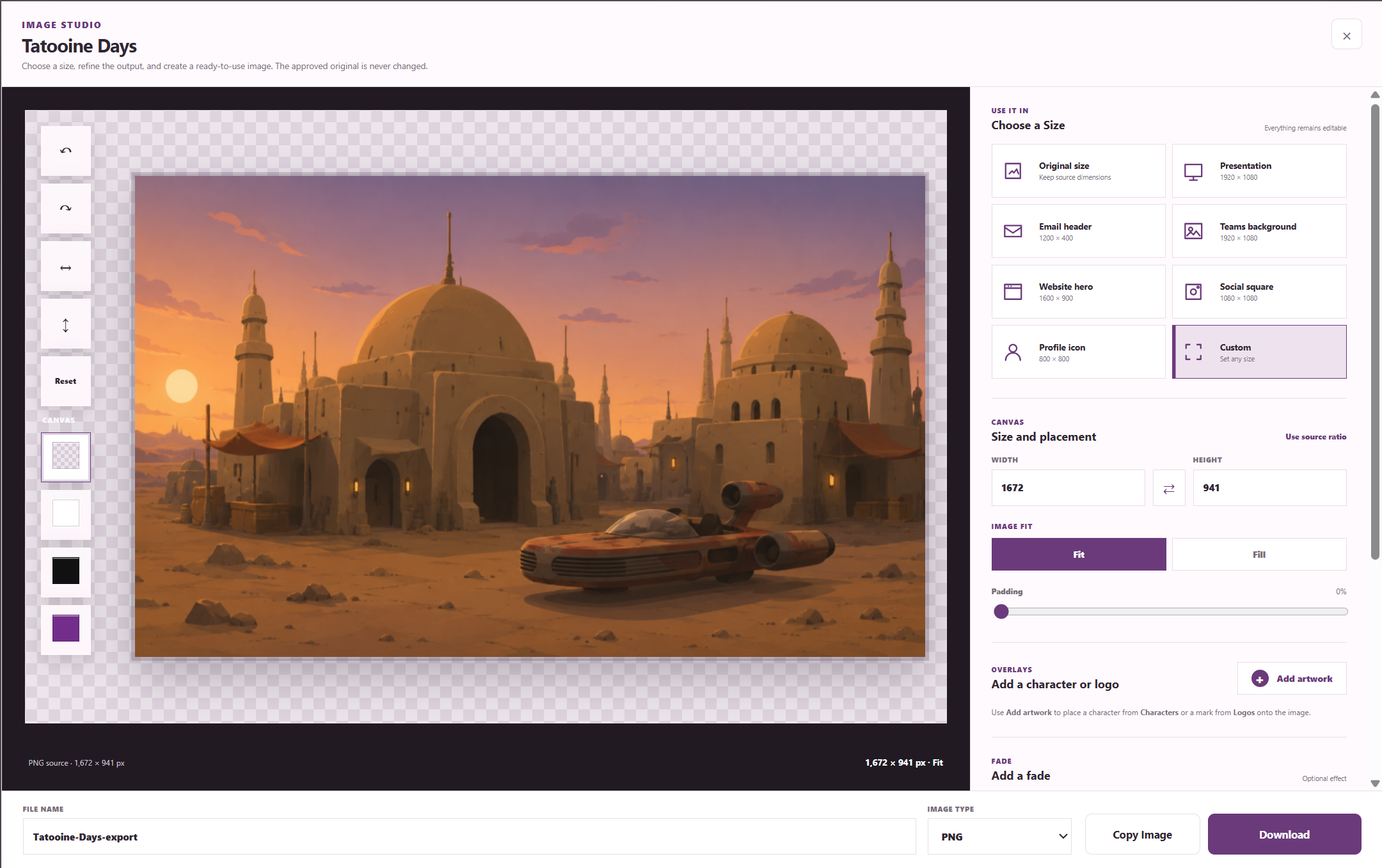Choose the Presentation 1920 × 1080 preset
The width and height of the screenshot is (1382, 868).
point(1259,171)
